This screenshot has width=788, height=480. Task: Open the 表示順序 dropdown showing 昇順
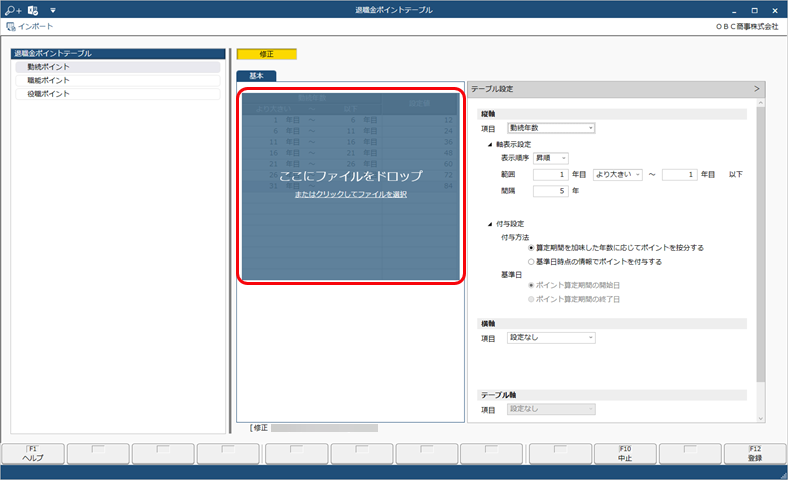click(551, 158)
